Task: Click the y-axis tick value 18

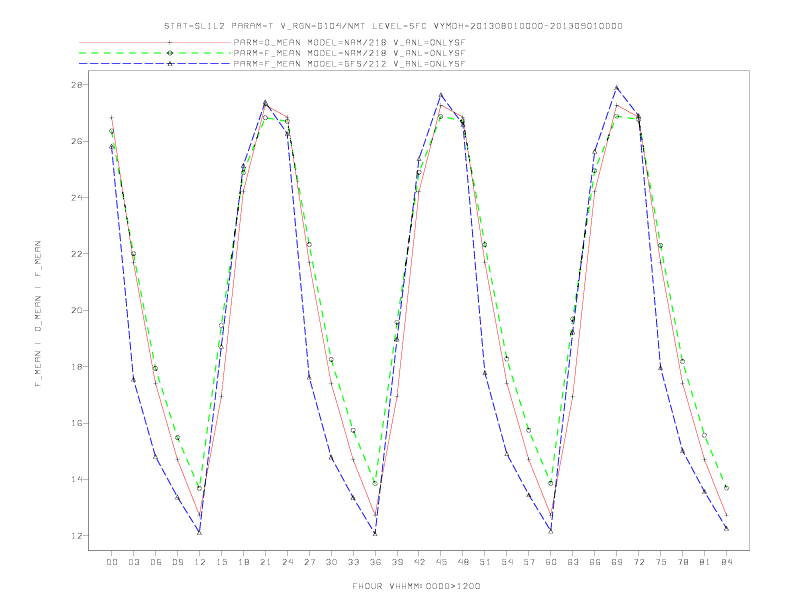Action: click(x=77, y=367)
